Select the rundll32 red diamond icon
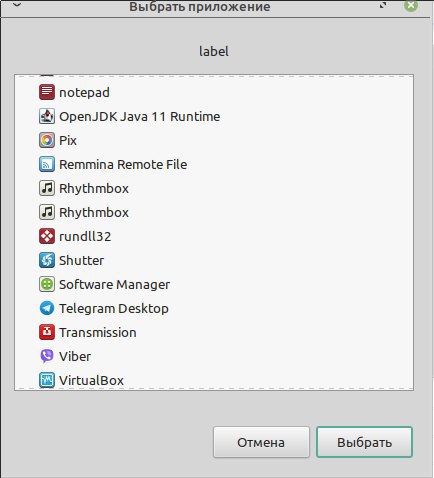 pyautogui.click(x=47, y=236)
